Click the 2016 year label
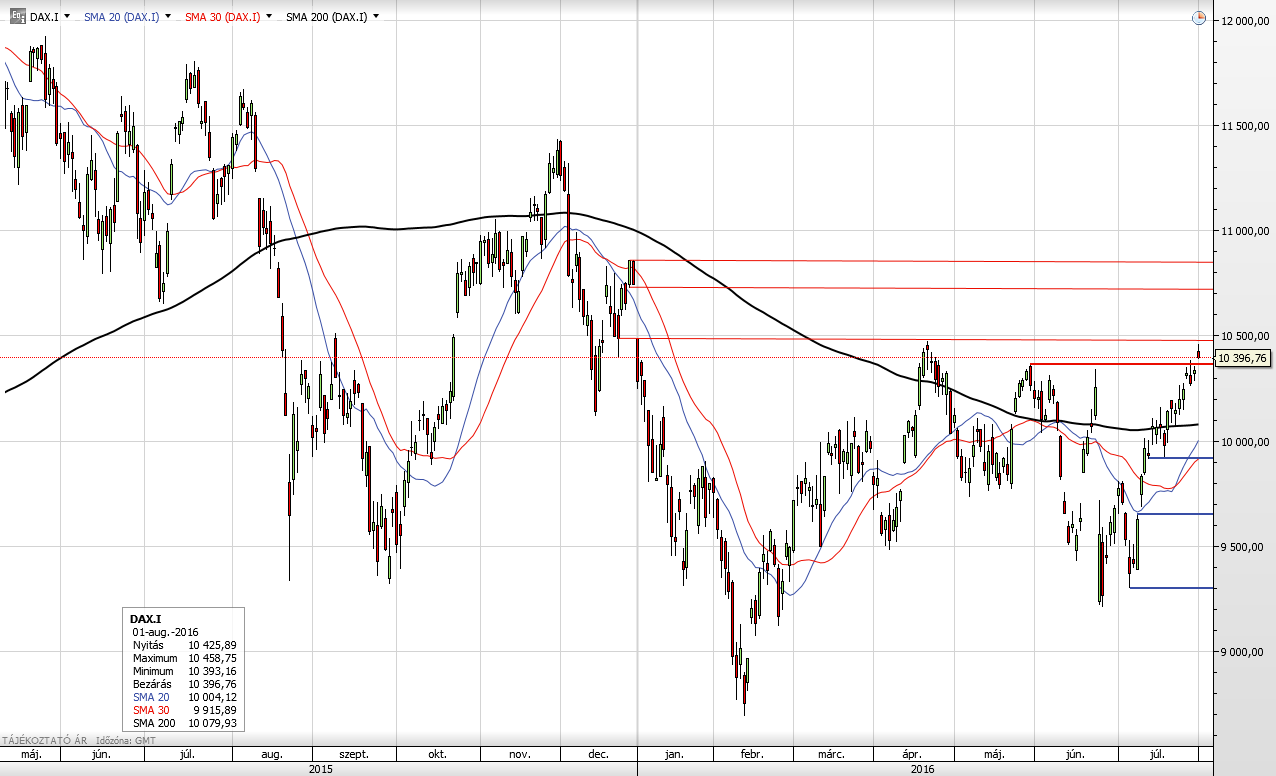1276x776 pixels. (x=923, y=769)
